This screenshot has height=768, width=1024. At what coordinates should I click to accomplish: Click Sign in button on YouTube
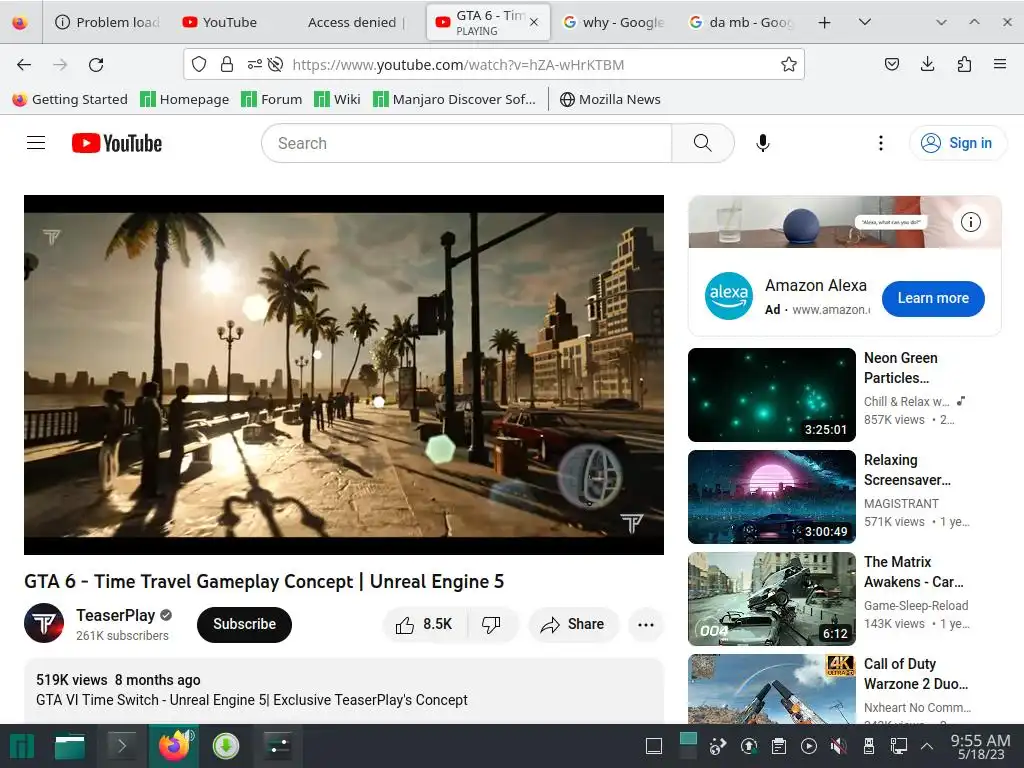coord(957,143)
